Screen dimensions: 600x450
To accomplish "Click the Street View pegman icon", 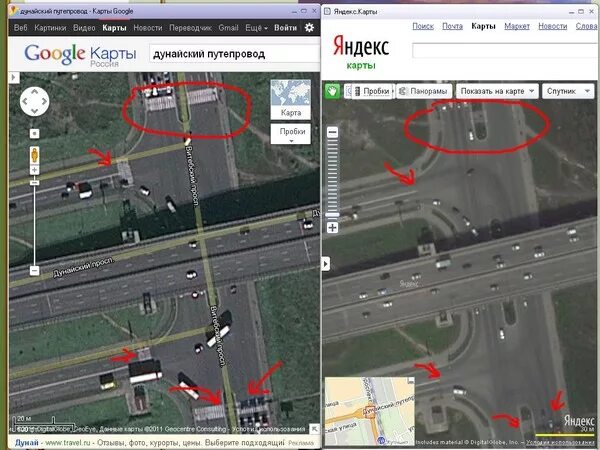I will click(34, 155).
